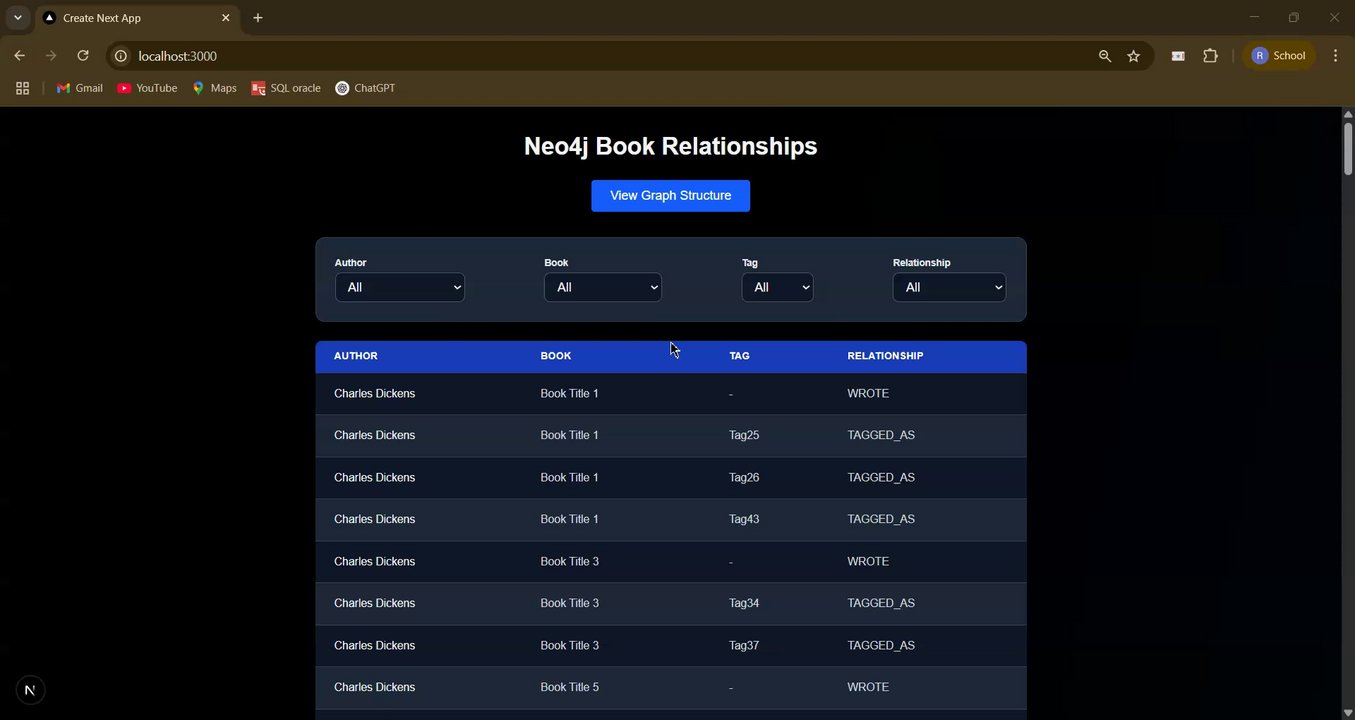
Task: Open the SQL oracle bookmark
Action: 286,88
